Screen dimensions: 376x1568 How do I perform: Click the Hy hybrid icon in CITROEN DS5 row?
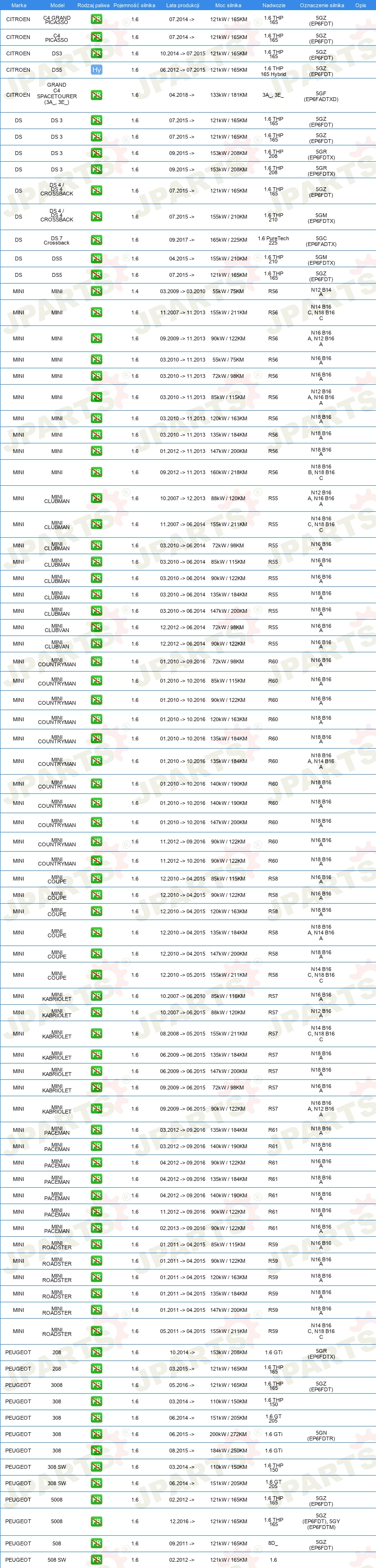96,70
